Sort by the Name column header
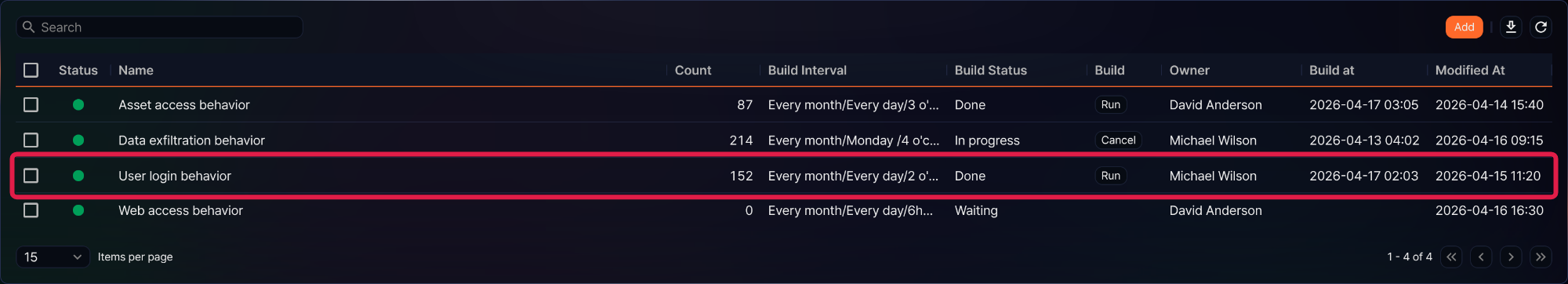Image resolution: width=1568 pixels, height=284 pixels. (136, 71)
